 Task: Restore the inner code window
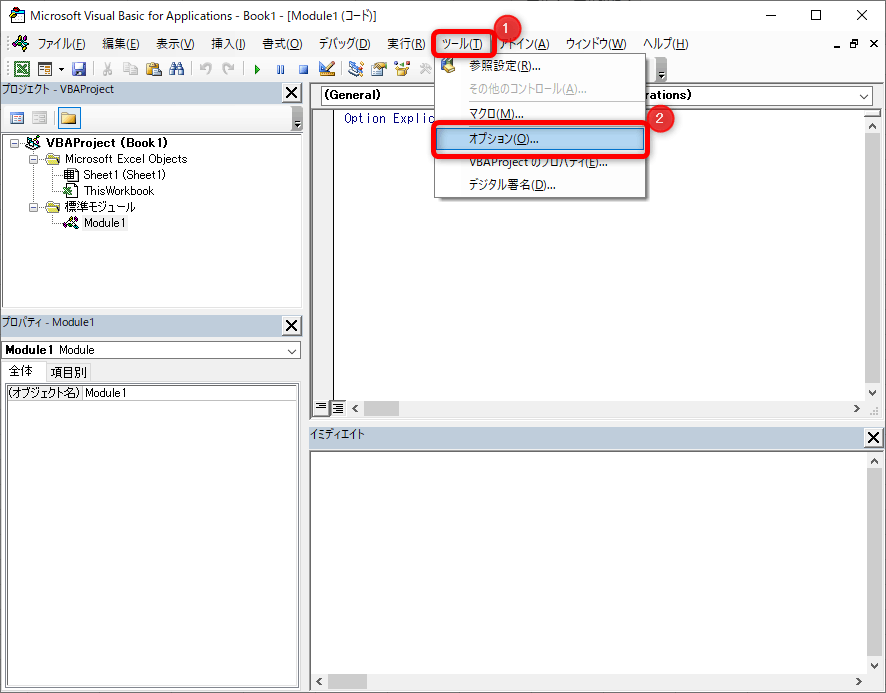(854, 44)
